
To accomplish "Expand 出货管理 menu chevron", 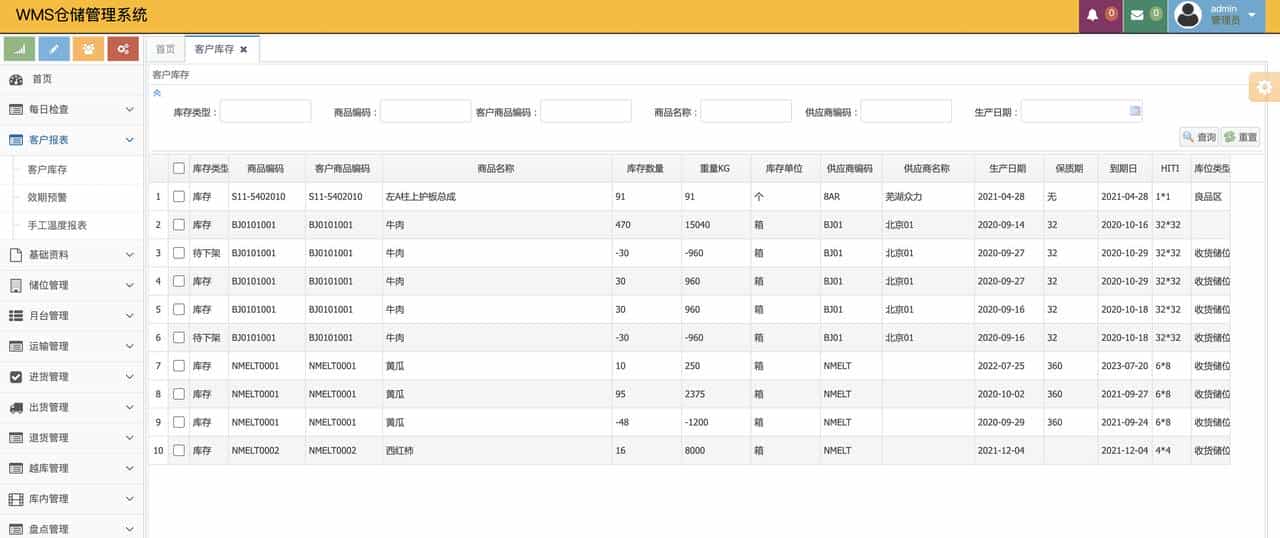I will tap(130, 407).
